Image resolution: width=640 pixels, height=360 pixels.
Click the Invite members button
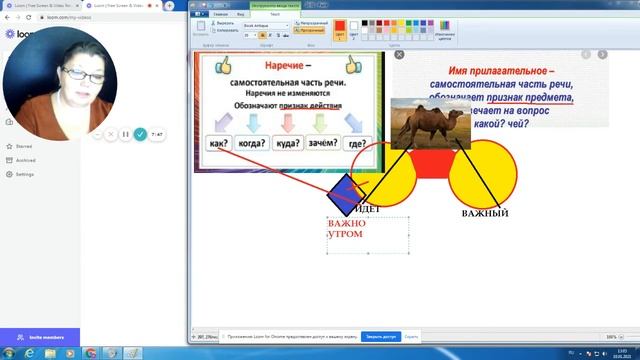(40, 338)
